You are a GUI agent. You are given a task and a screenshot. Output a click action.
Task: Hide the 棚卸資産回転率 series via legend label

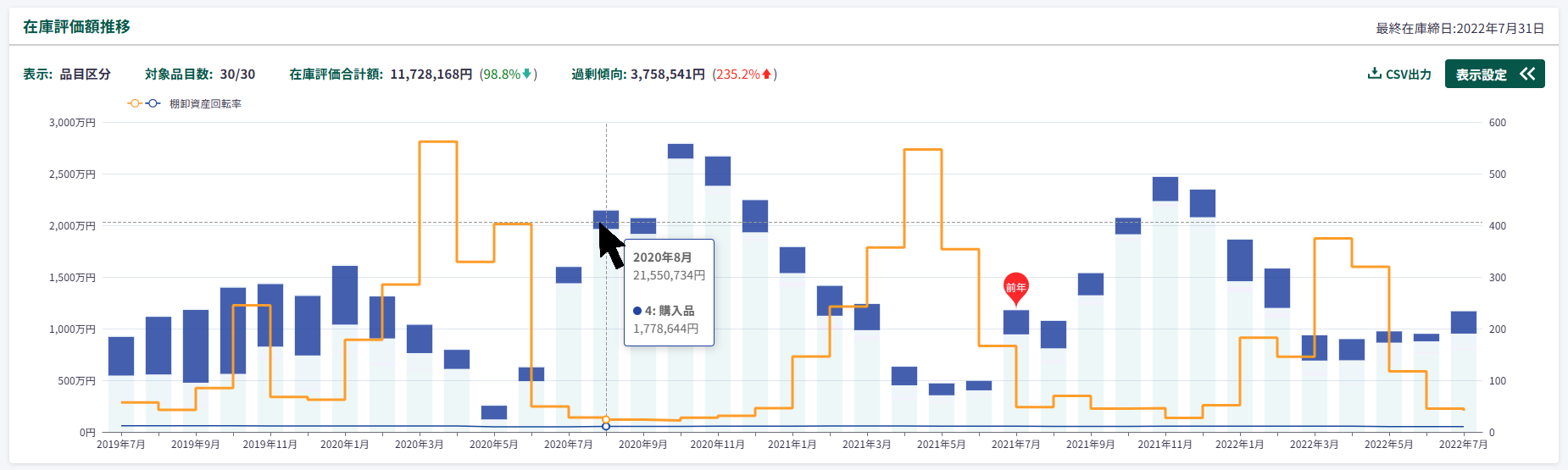tap(205, 104)
